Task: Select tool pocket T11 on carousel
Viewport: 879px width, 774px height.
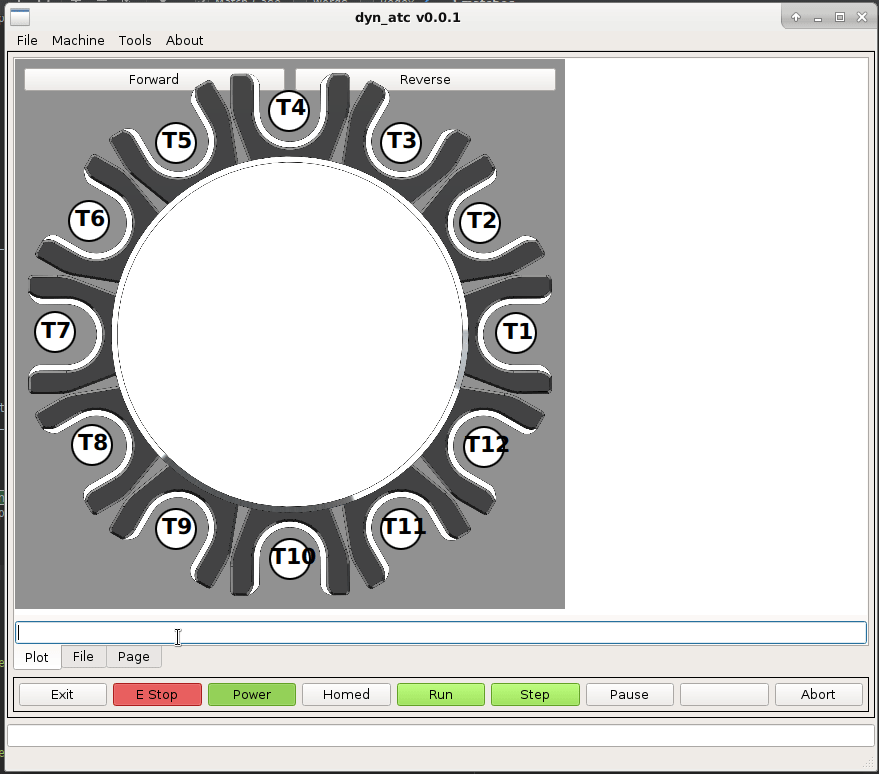Action: tap(401, 528)
